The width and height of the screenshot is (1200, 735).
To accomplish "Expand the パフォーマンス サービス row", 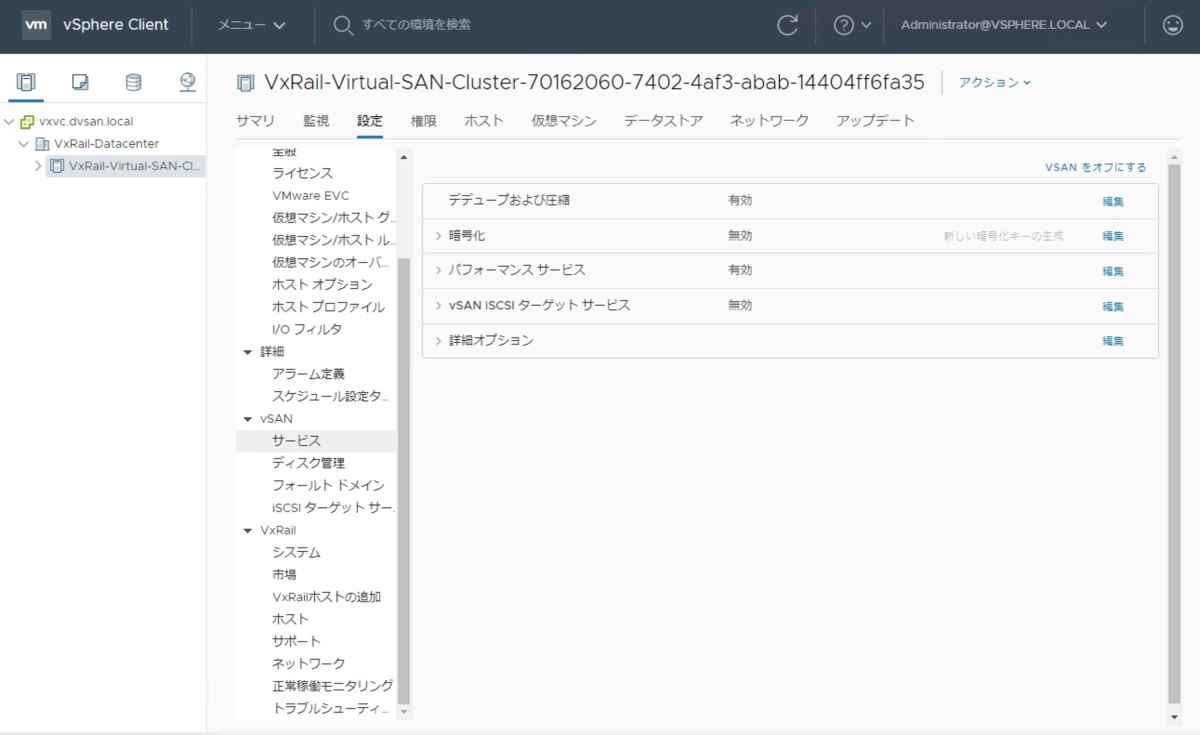I will click(438, 271).
